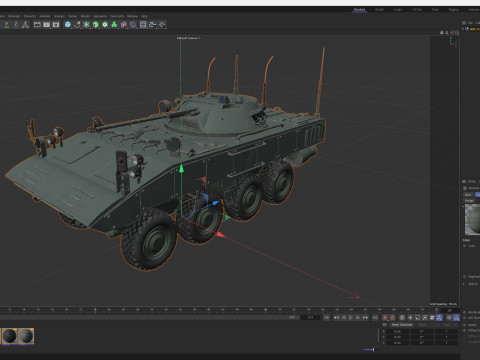Screen dimensions: 480x360
Task: Step back one frame
Action: [344, 318]
